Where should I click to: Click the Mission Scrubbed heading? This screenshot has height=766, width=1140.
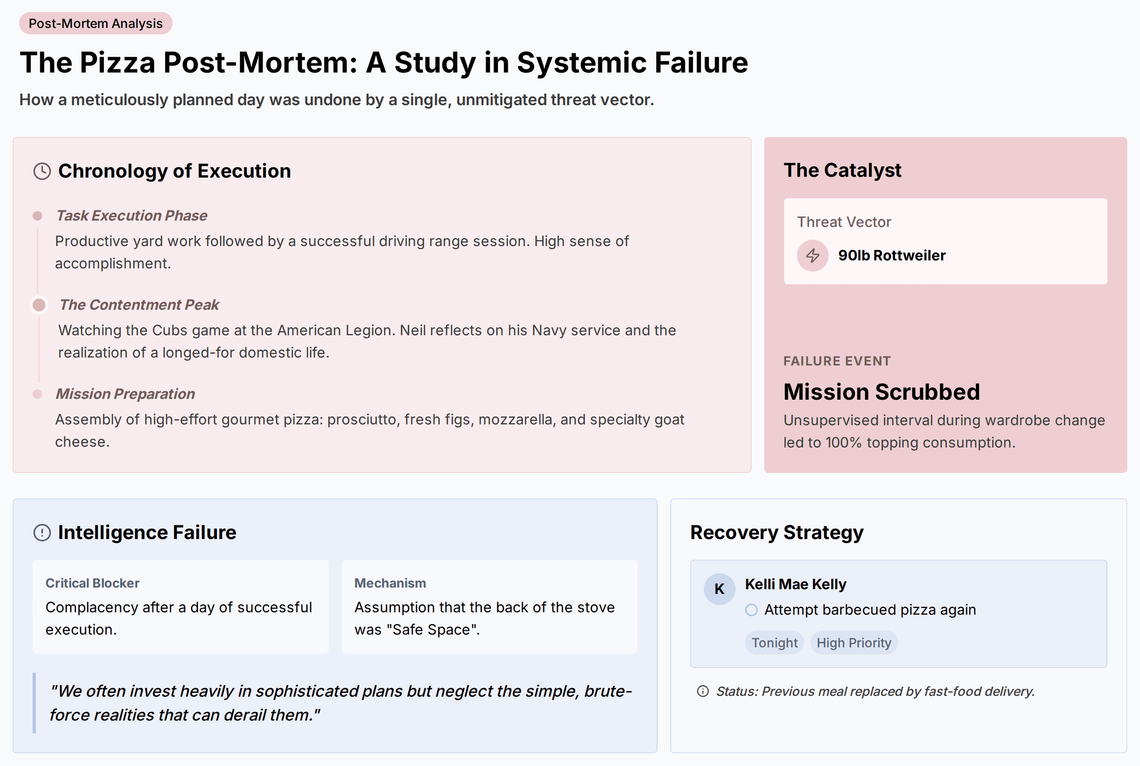point(881,392)
